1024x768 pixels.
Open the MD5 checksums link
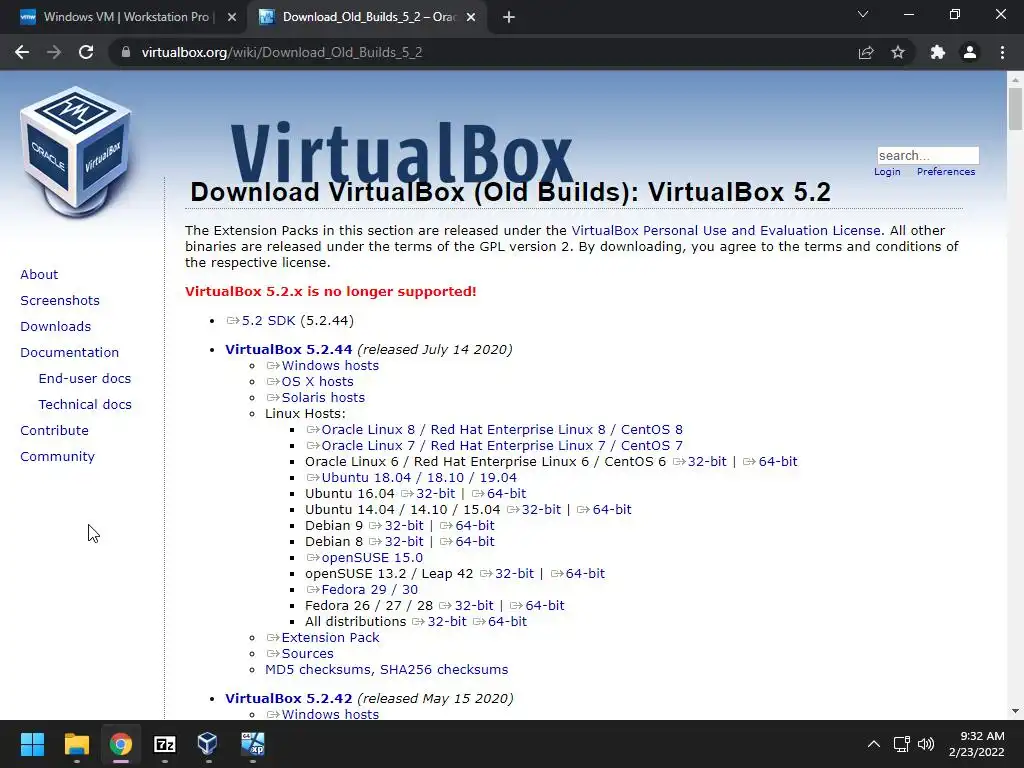(318, 669)
